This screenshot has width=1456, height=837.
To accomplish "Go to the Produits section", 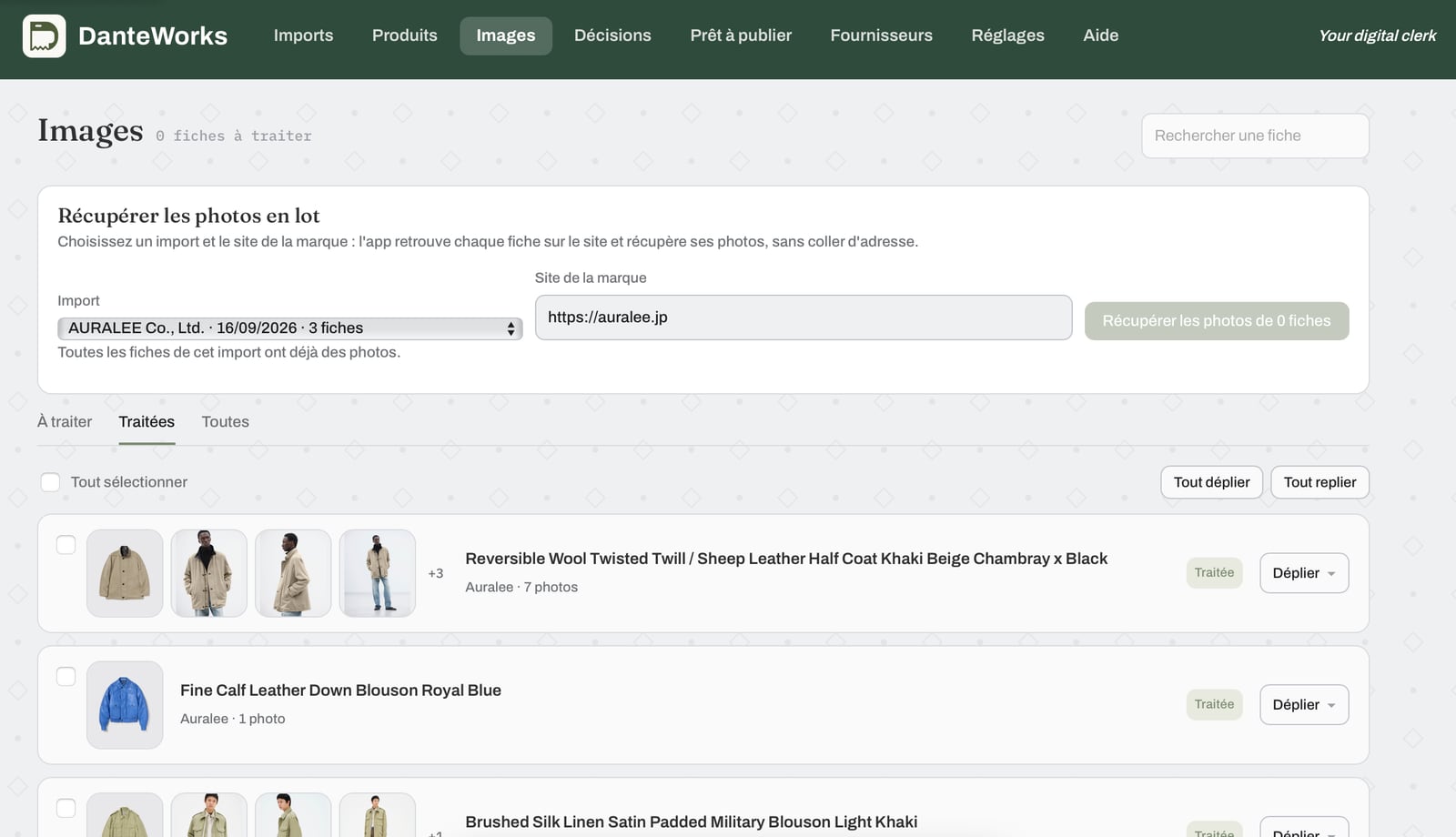I will click(405, 35).
